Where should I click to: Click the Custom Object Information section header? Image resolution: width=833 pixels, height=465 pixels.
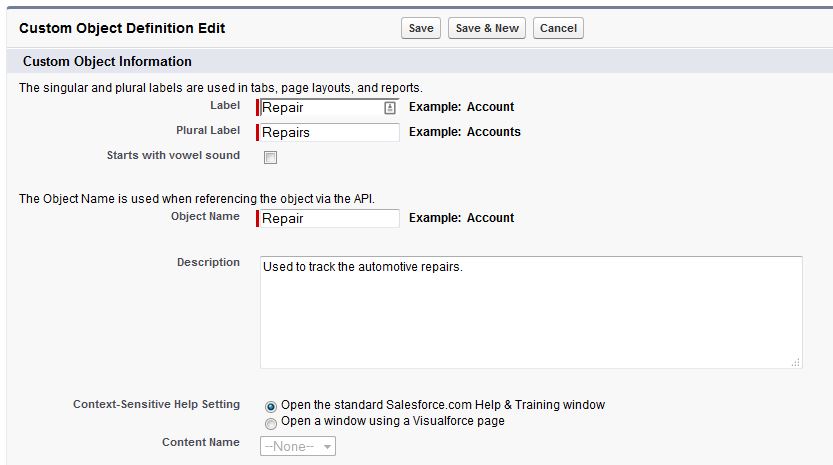point(107,62)
